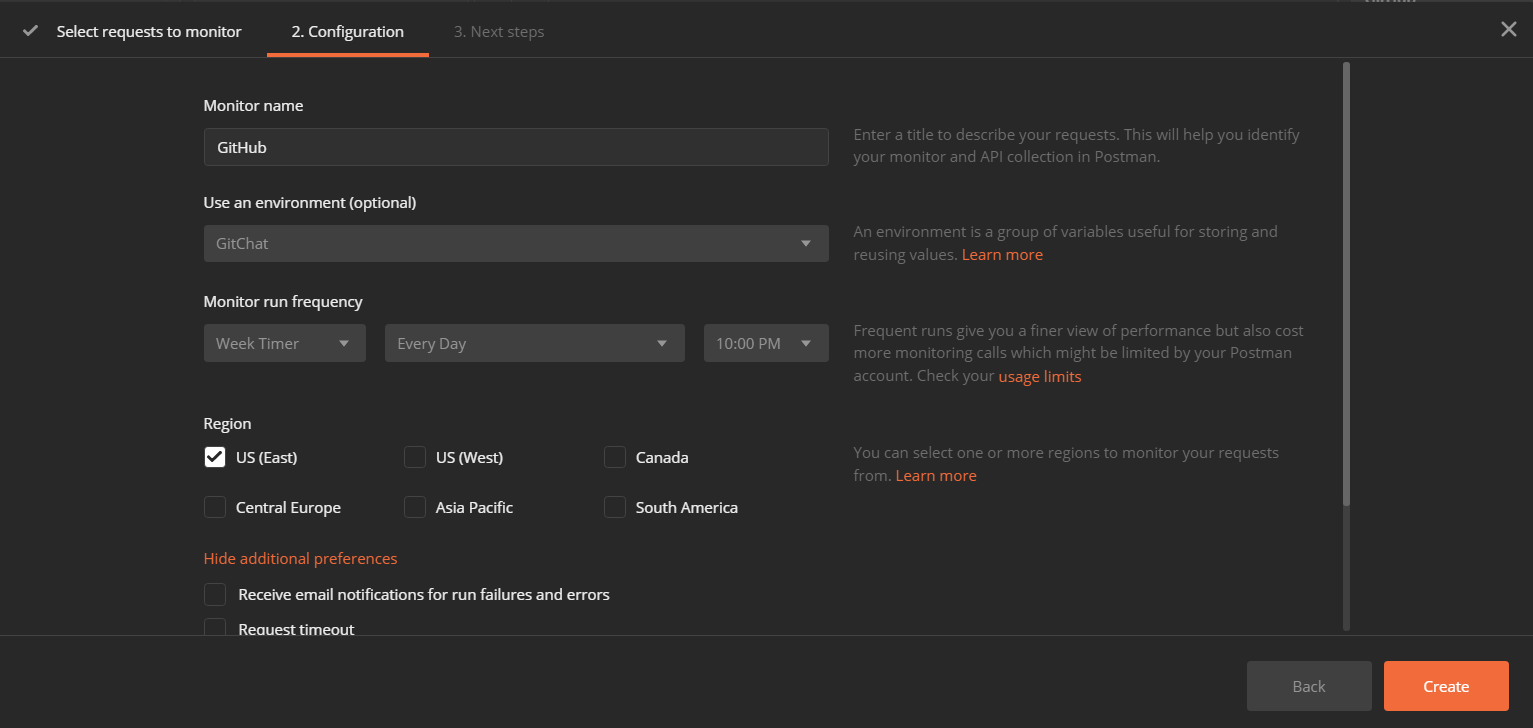Open the Next steps tab
1533x728 pixels.
pyautogui.click(x=499, y=32)
